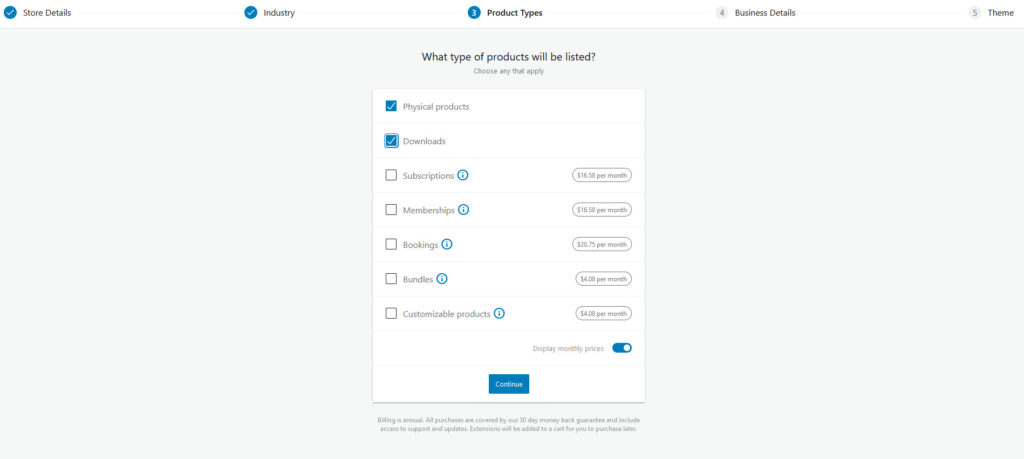Image resolution: width=1024 pixels, height=459 pixels.
Task: Click the Continue button
Action: point(509,384)
